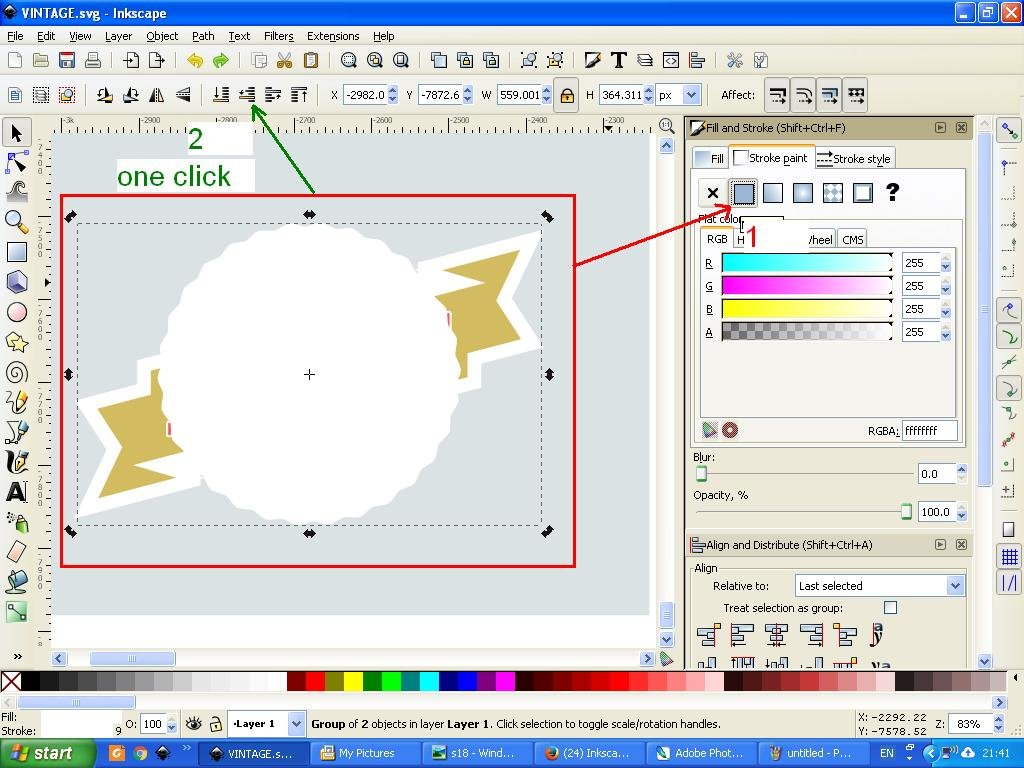Toggle current layer lock icon
This screenshot has width=1024, height=768.
coord(216,724)
